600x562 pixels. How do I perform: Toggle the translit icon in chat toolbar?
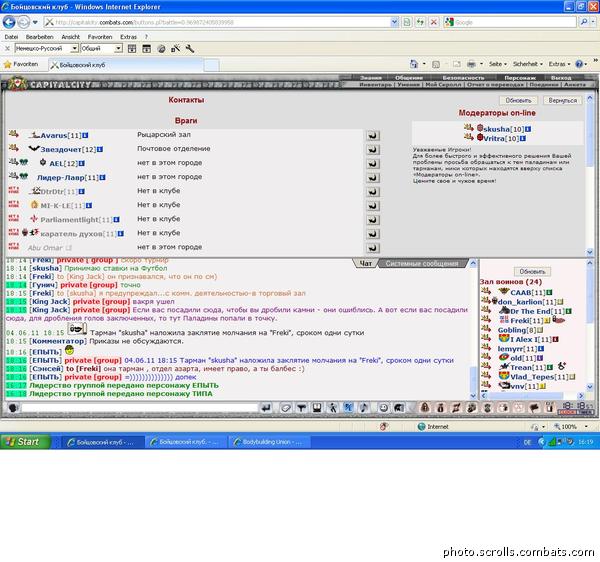tap(348, 408)
